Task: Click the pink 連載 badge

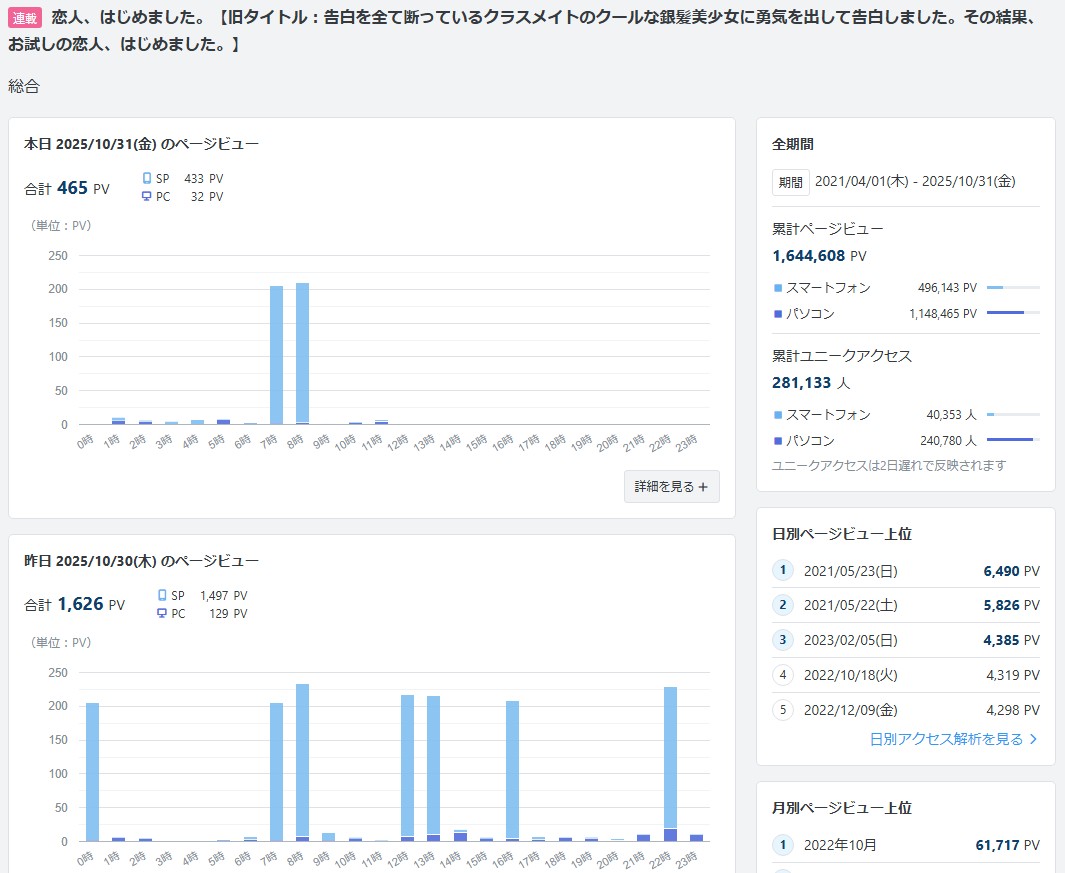Action: pyautogui.click(x=25, y=18)
